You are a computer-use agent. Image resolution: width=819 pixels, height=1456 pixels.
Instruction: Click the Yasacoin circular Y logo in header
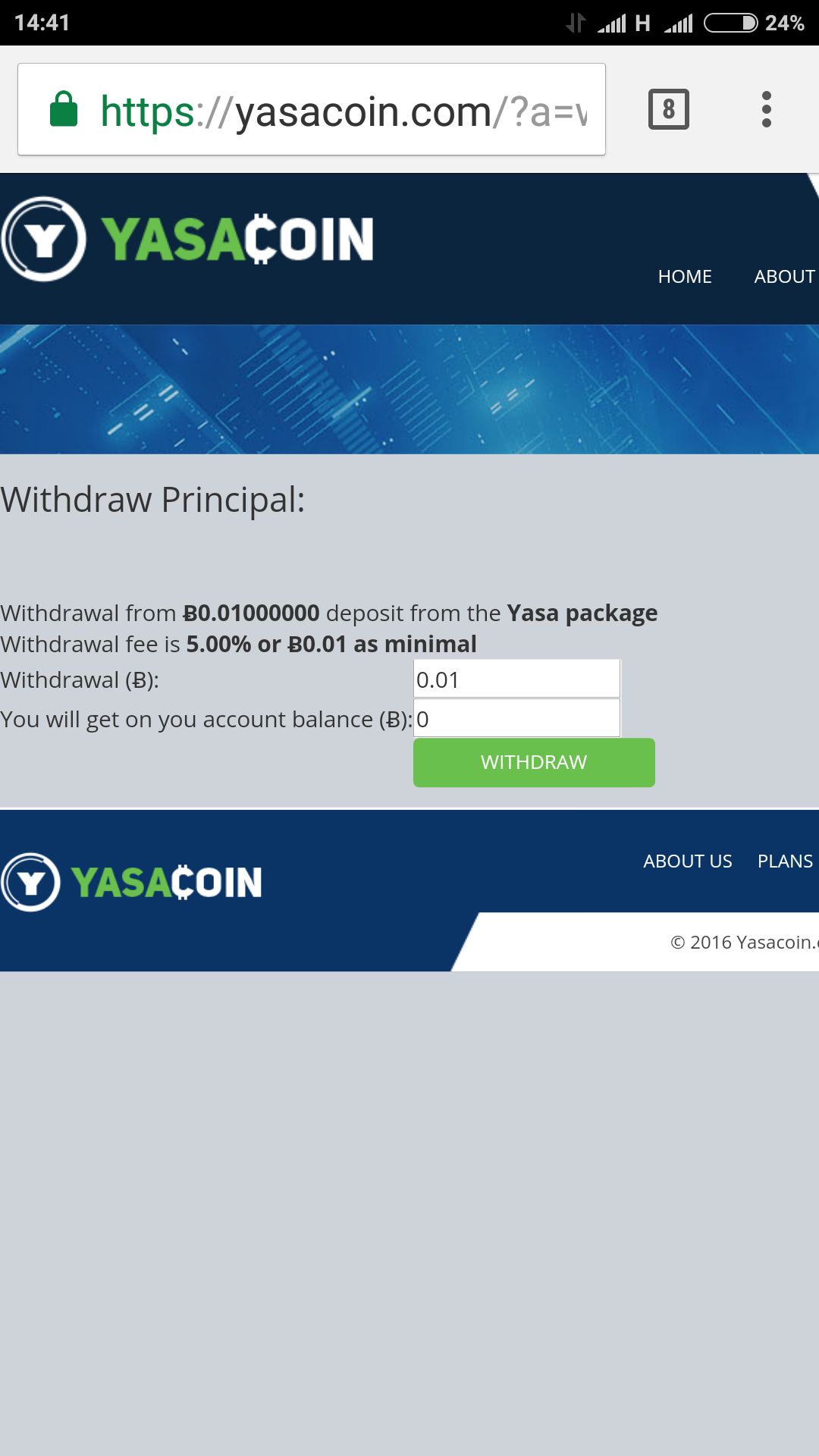tap(44, 239)
